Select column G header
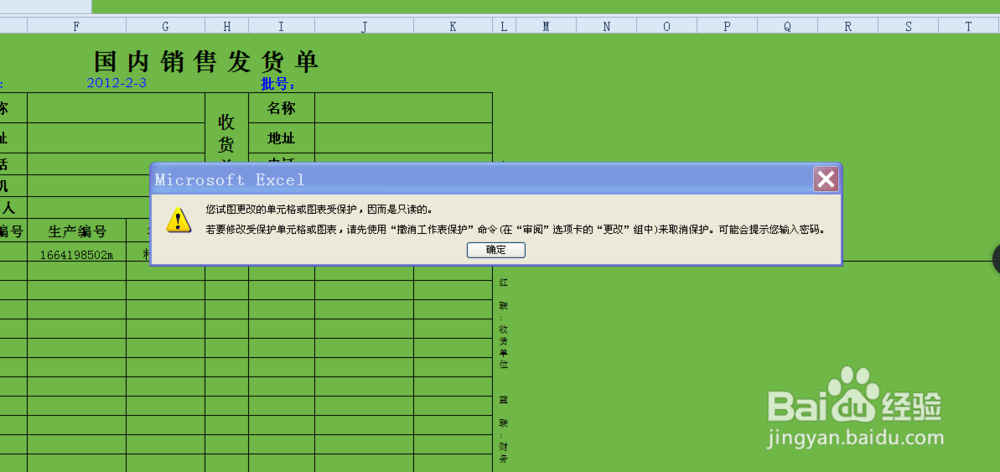The width and height of the screenshot is (1000, 472). pos(165,26)
